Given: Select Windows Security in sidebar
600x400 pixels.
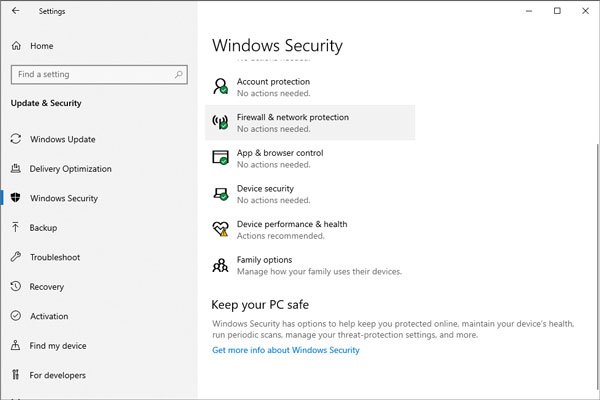Looking at the screenshot, I should 99,198.
